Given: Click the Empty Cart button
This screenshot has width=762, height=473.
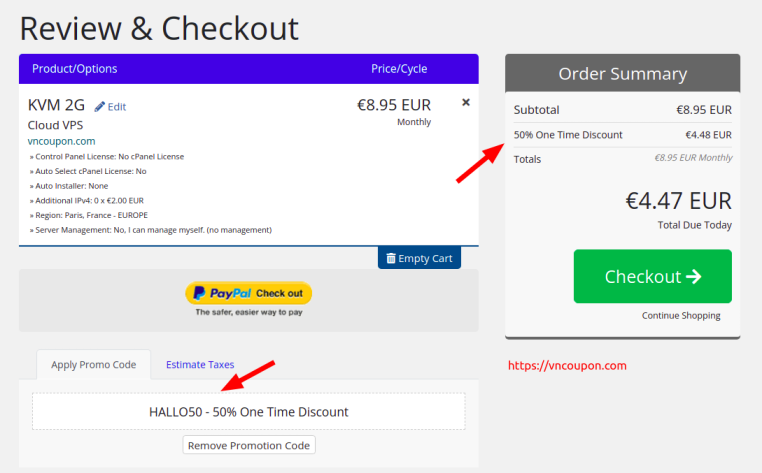Looking at the screenshot, I should pos(419,258).
